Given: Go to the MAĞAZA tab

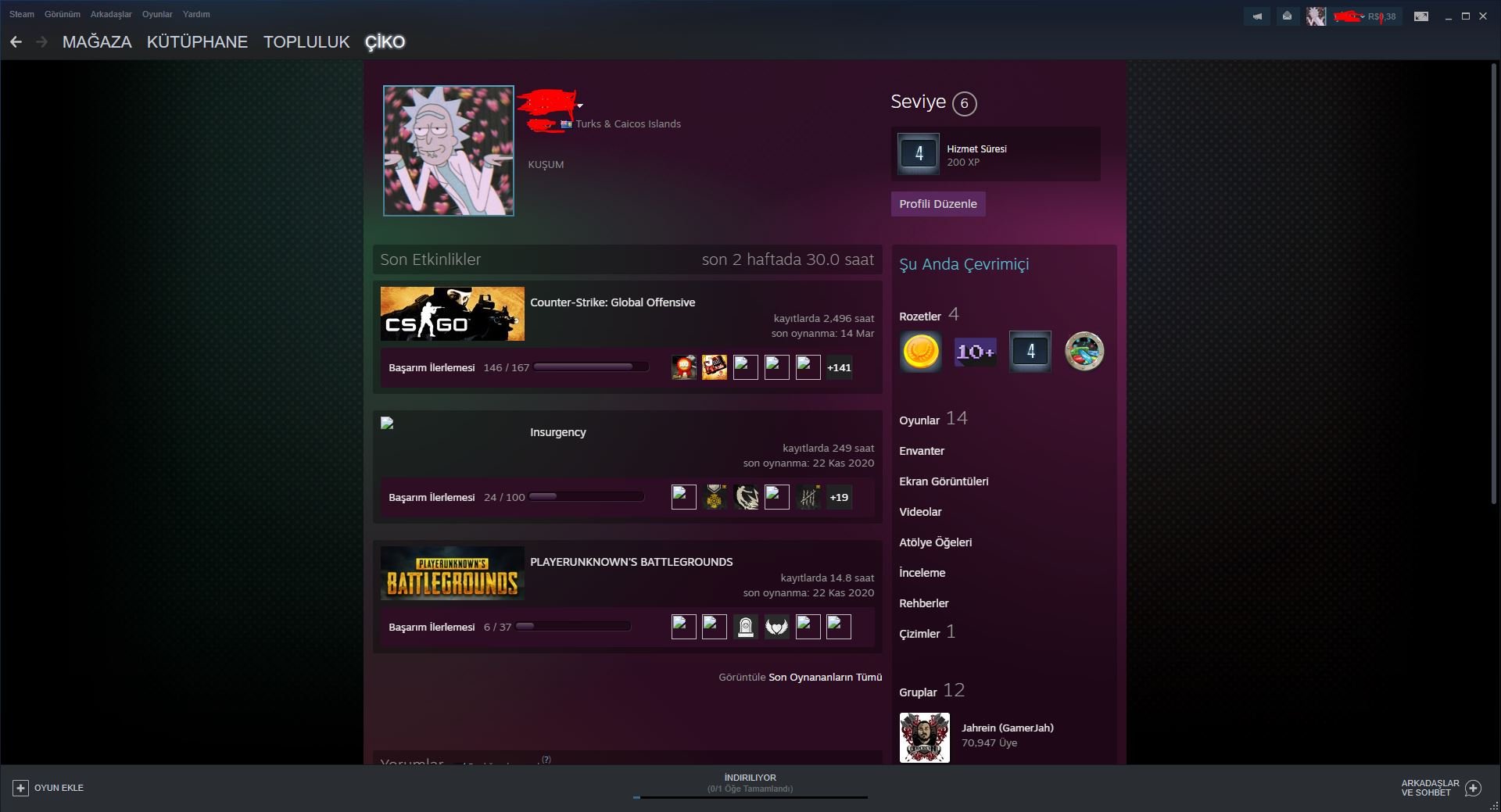Looking at the screenshot, I should [x=97, y=42].
